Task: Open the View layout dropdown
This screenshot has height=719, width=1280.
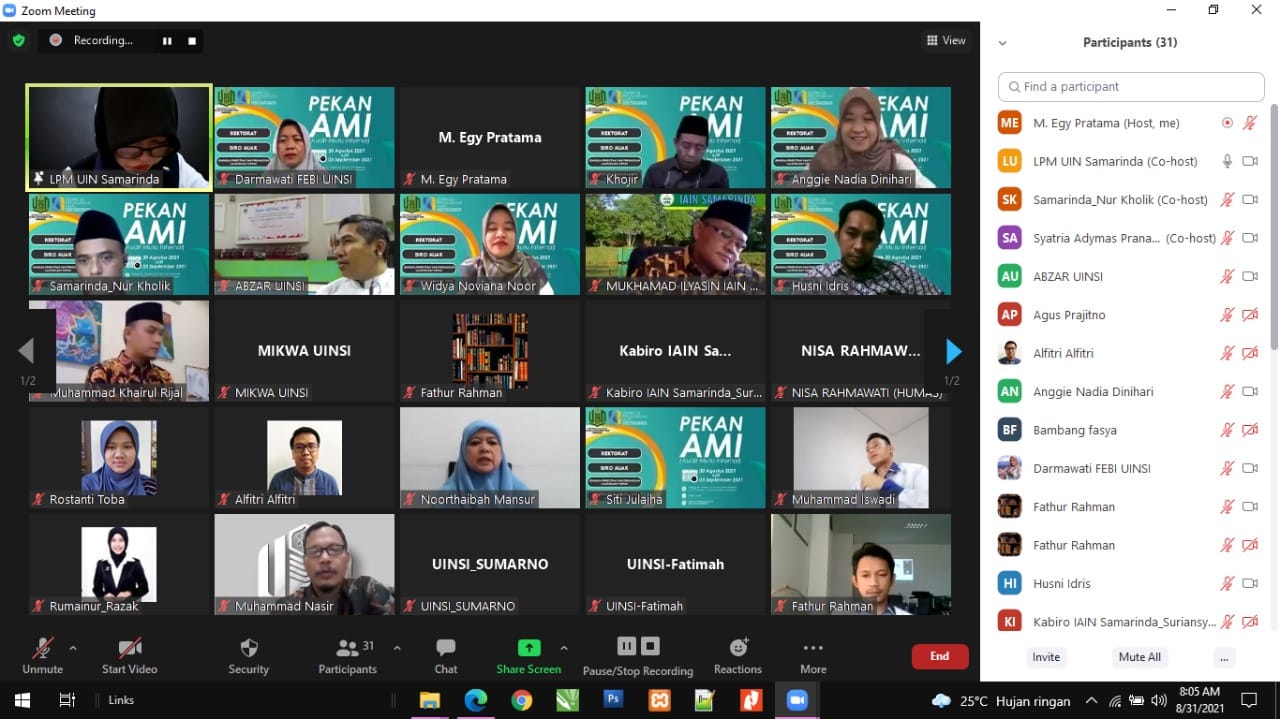Action: 946,41
